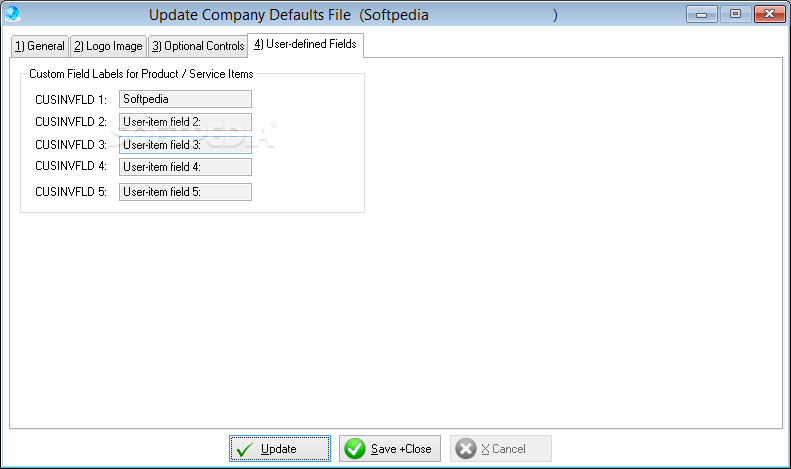Switch to the 1) General tab
The image size is (791, 469).
click(x=40, y=46)
